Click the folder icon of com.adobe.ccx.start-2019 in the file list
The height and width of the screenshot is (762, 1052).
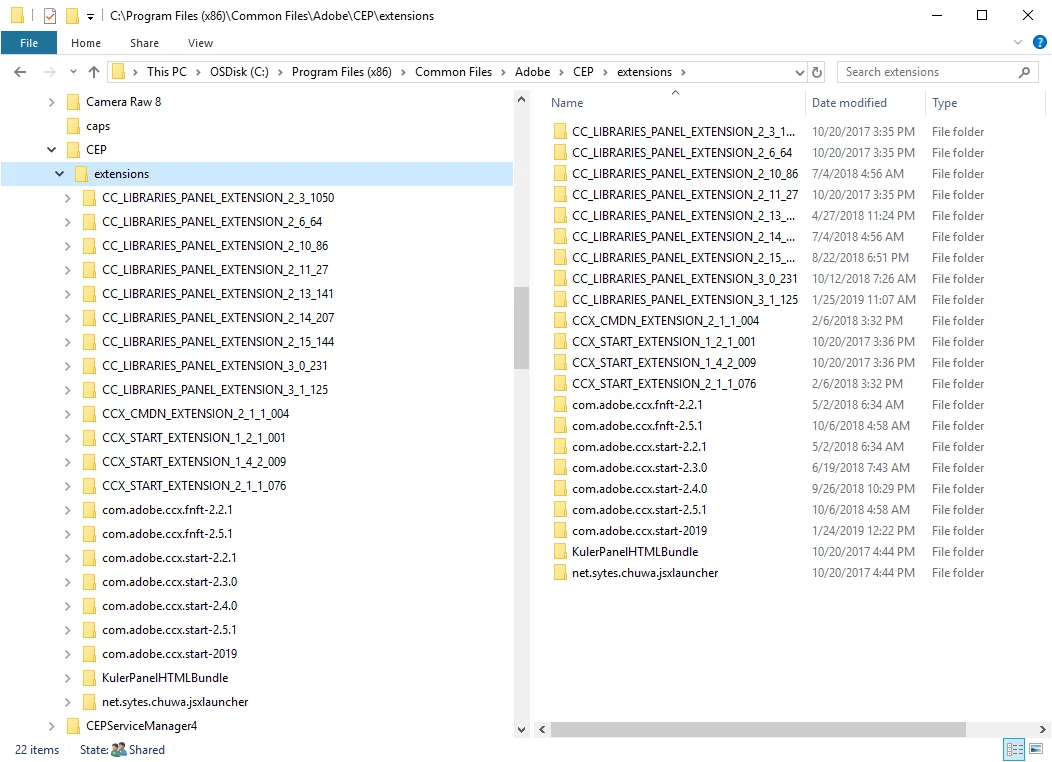pos(560,531)
